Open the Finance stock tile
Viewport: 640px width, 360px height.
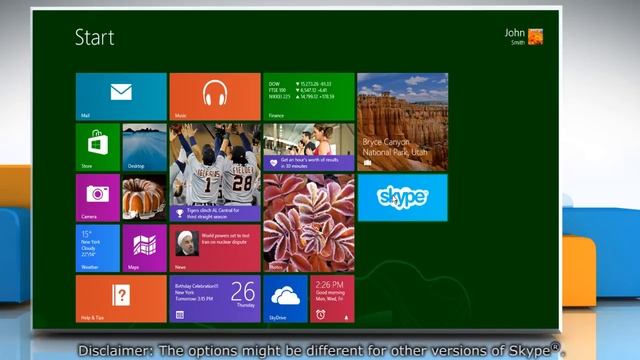tap(309, 97)
